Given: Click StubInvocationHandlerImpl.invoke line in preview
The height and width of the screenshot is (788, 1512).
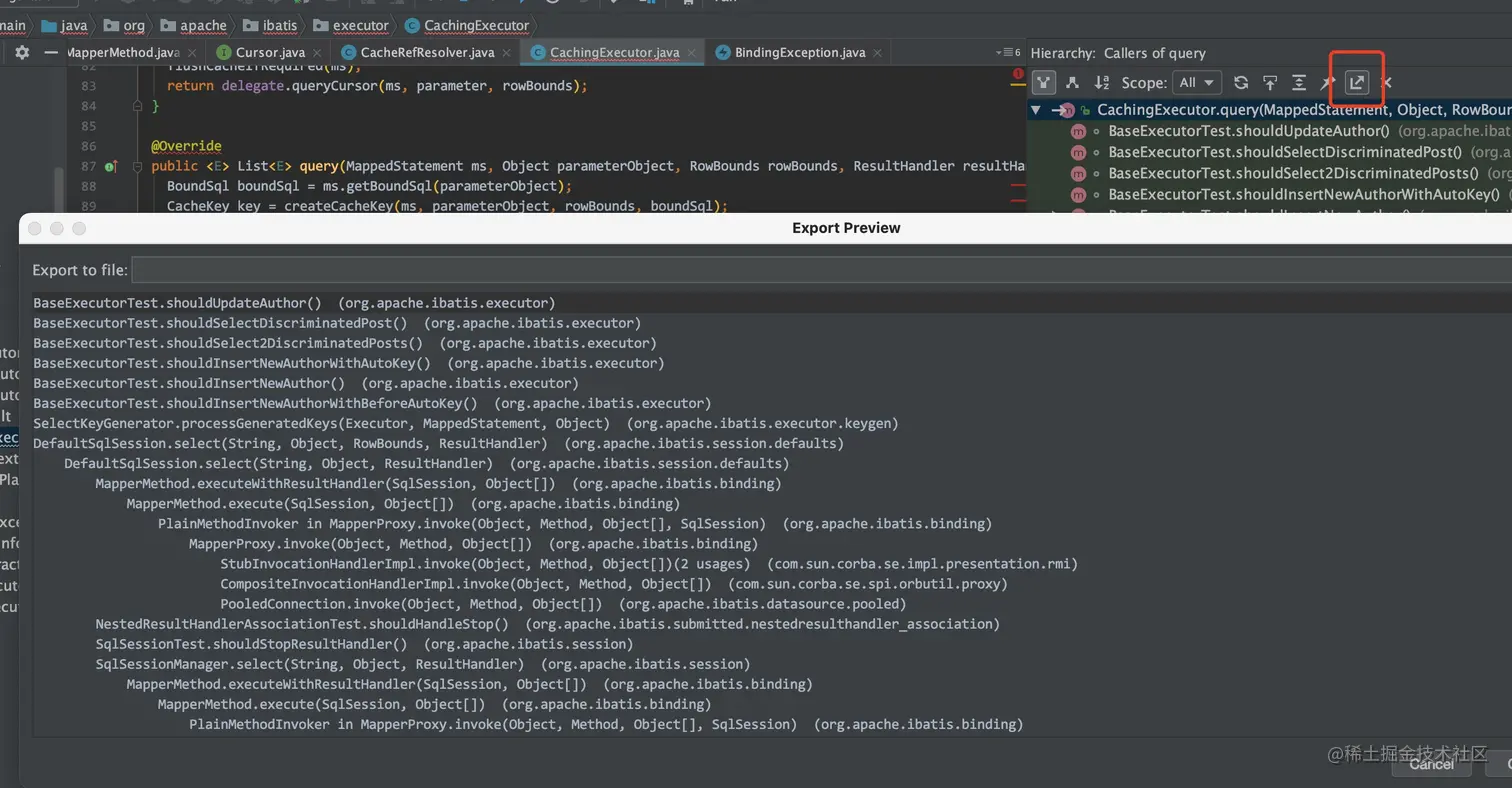Looking at the screenshot, I should (649, 563).
